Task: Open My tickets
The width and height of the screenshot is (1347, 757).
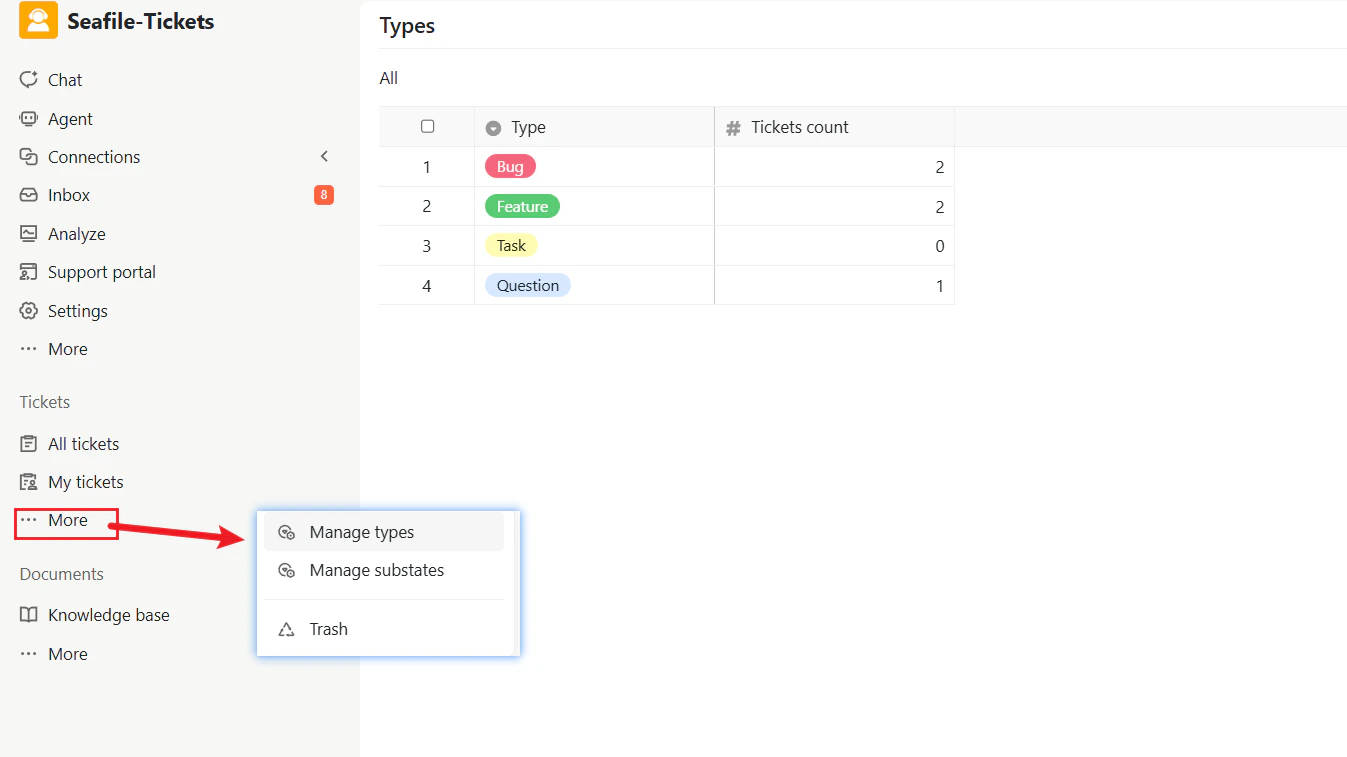Action: (x=85, y=482)
